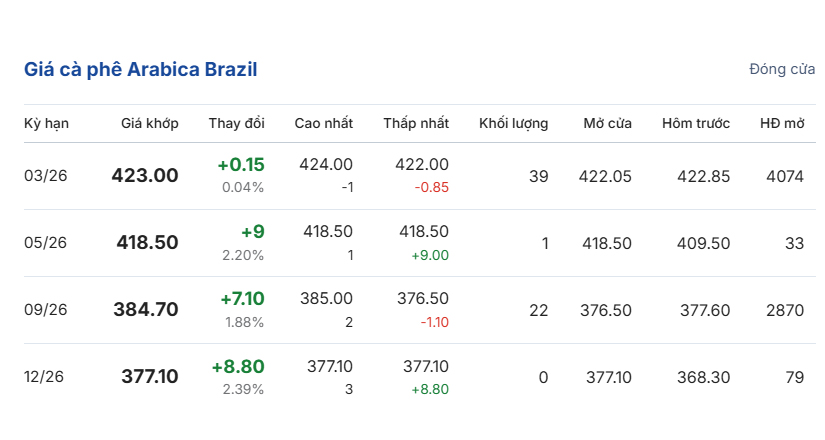
Task: Click the Mở cửa column header
Action: (608, 124)
